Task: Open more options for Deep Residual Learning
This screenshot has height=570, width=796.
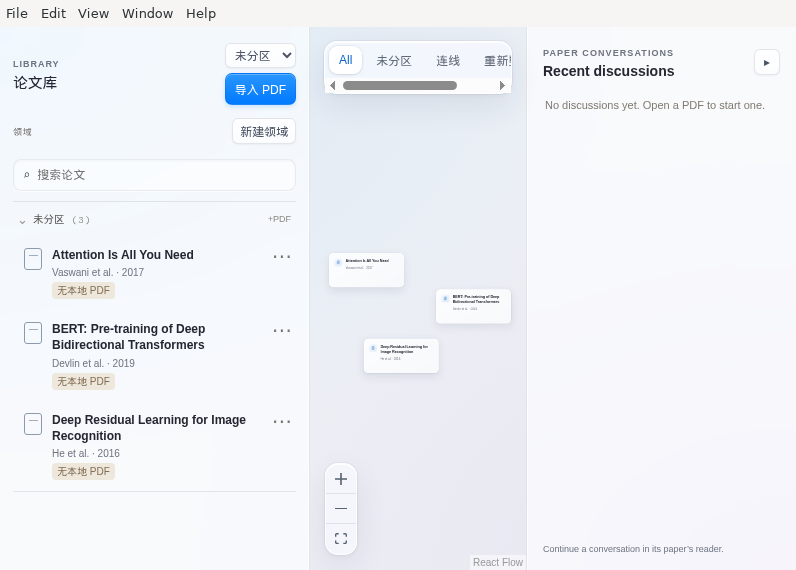Action: coord(282,422)
